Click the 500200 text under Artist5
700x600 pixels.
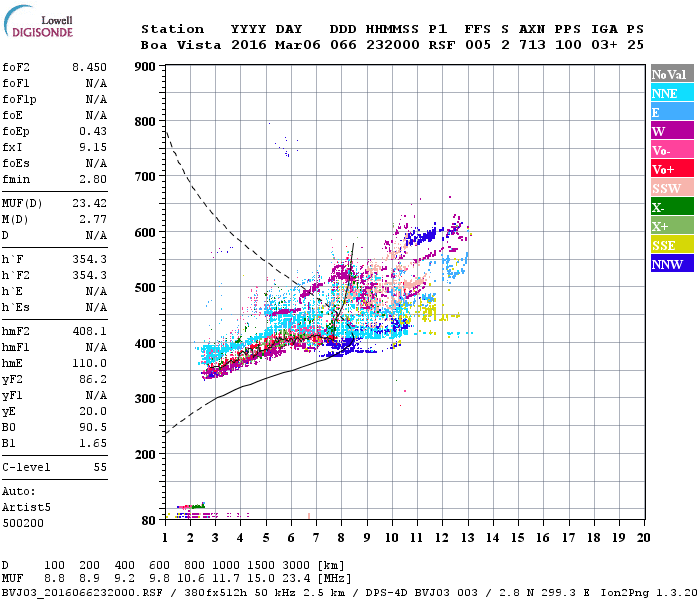click(x=23, y=523)
